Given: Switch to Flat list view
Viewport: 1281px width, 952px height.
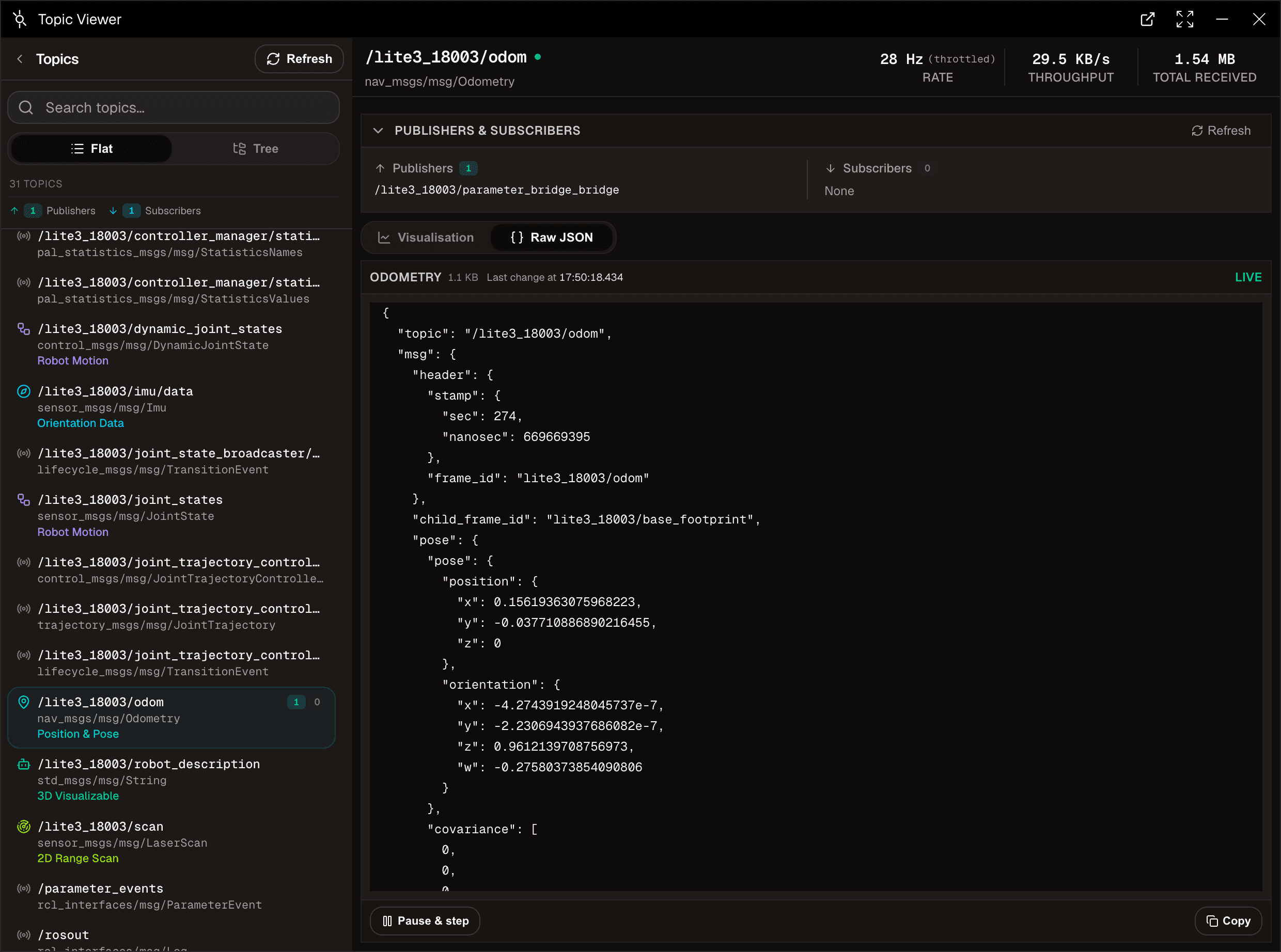Looking at the screenshot, I should [x=91, y=149].
